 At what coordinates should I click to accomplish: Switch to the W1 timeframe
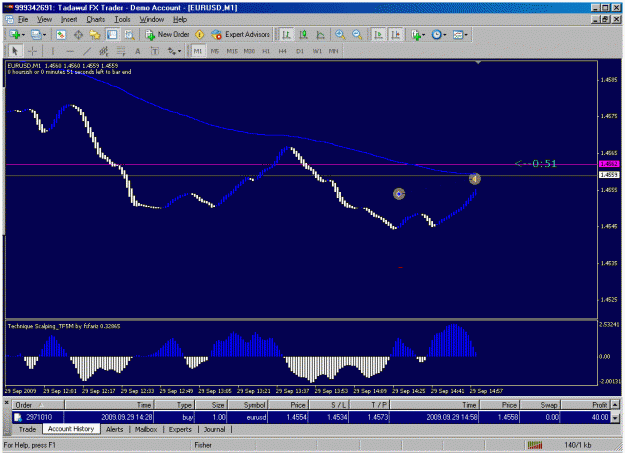click(317, 51)
